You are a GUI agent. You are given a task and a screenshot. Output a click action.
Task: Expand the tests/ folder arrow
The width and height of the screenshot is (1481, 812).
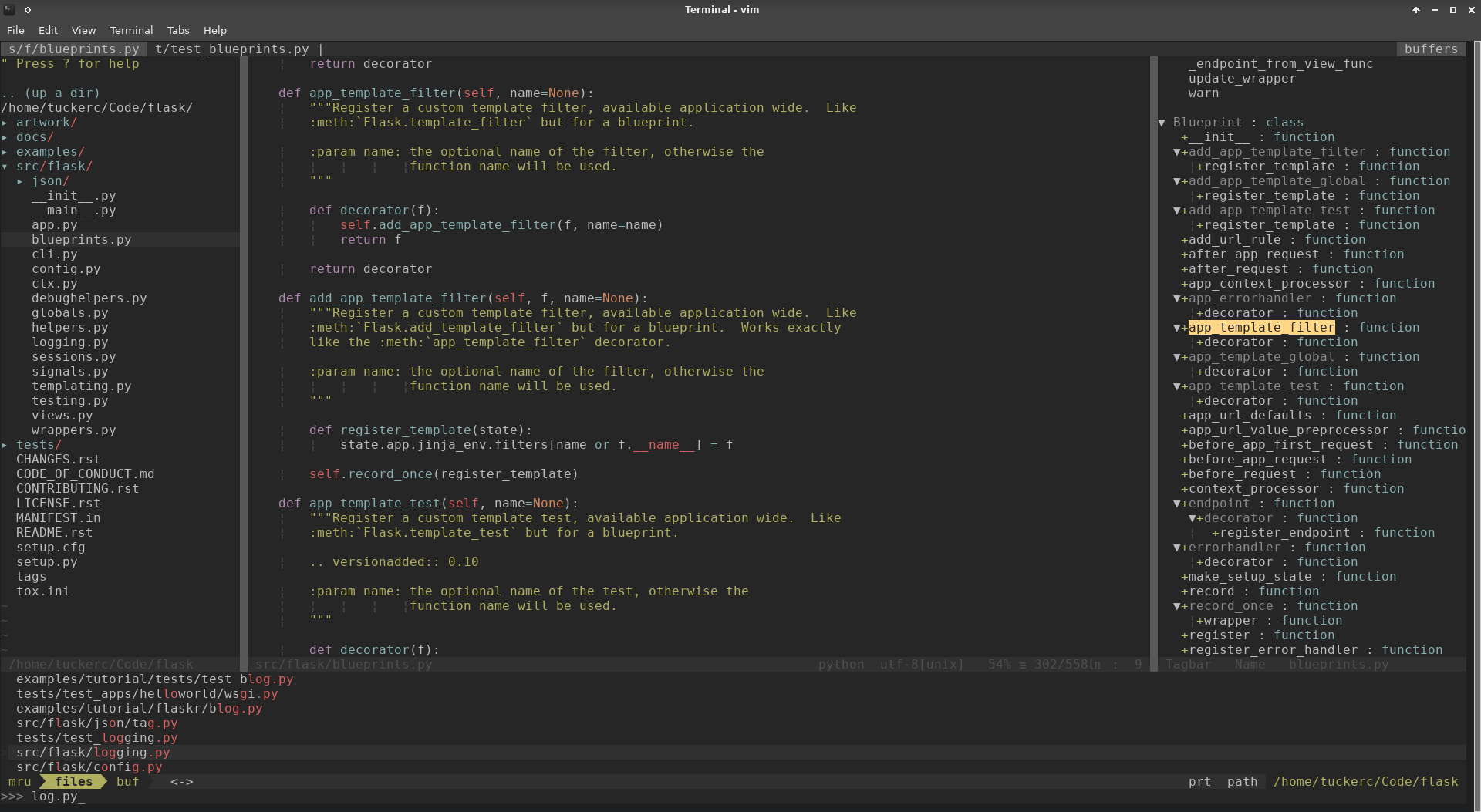5,445
